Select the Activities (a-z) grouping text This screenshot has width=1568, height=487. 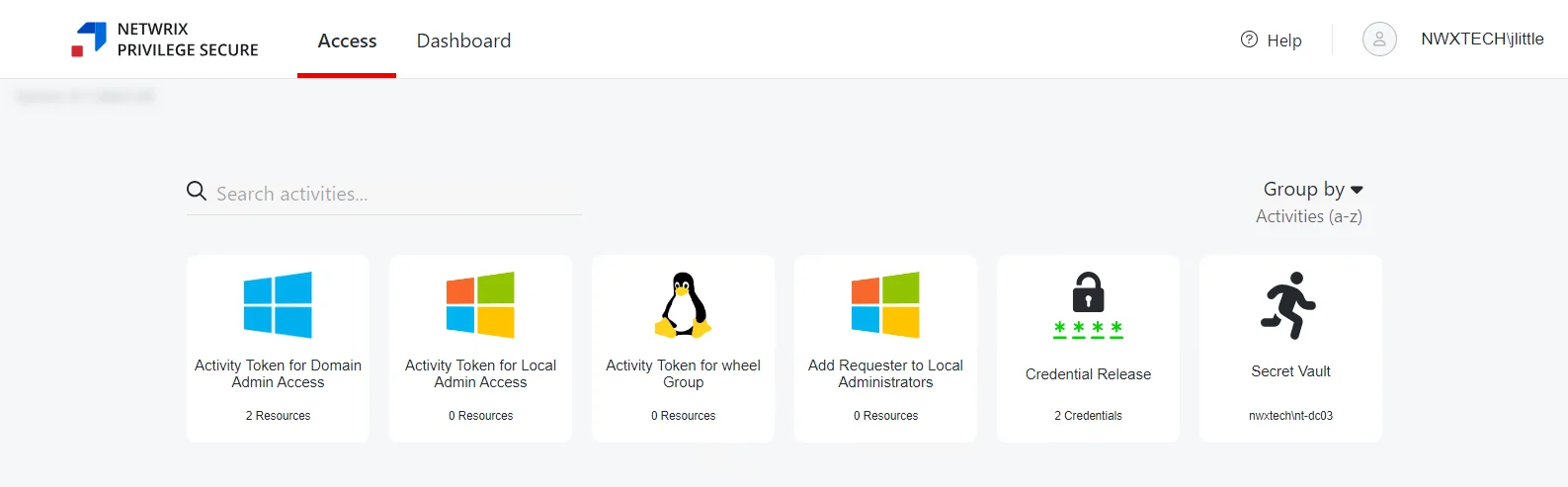1309,216
